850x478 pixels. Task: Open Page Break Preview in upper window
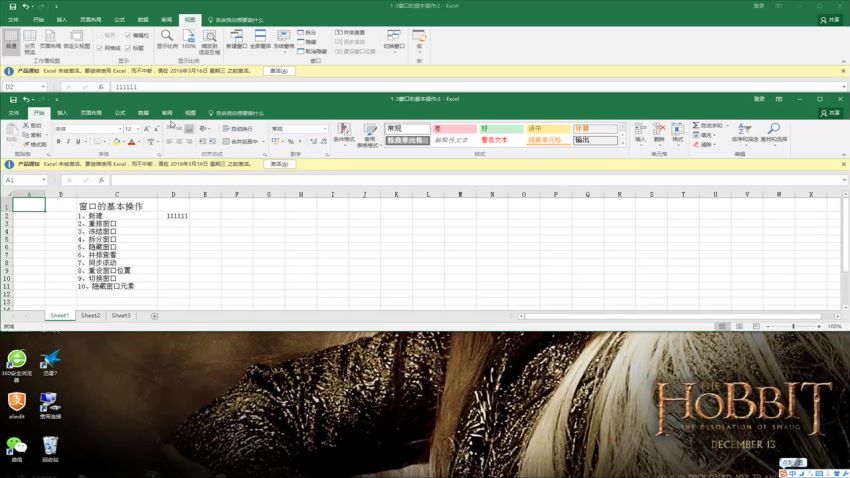[x=29, y=41]
